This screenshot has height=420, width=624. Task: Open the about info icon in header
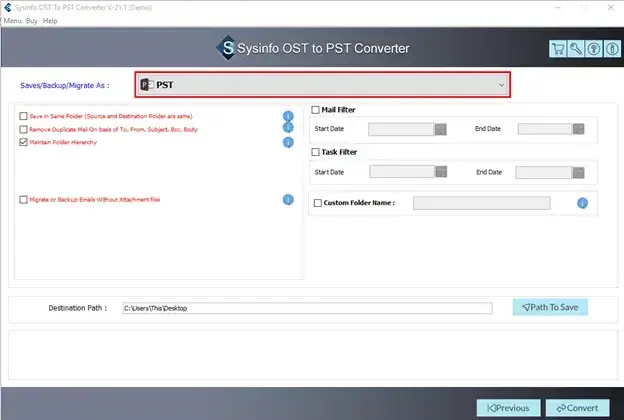coord(612,49)
